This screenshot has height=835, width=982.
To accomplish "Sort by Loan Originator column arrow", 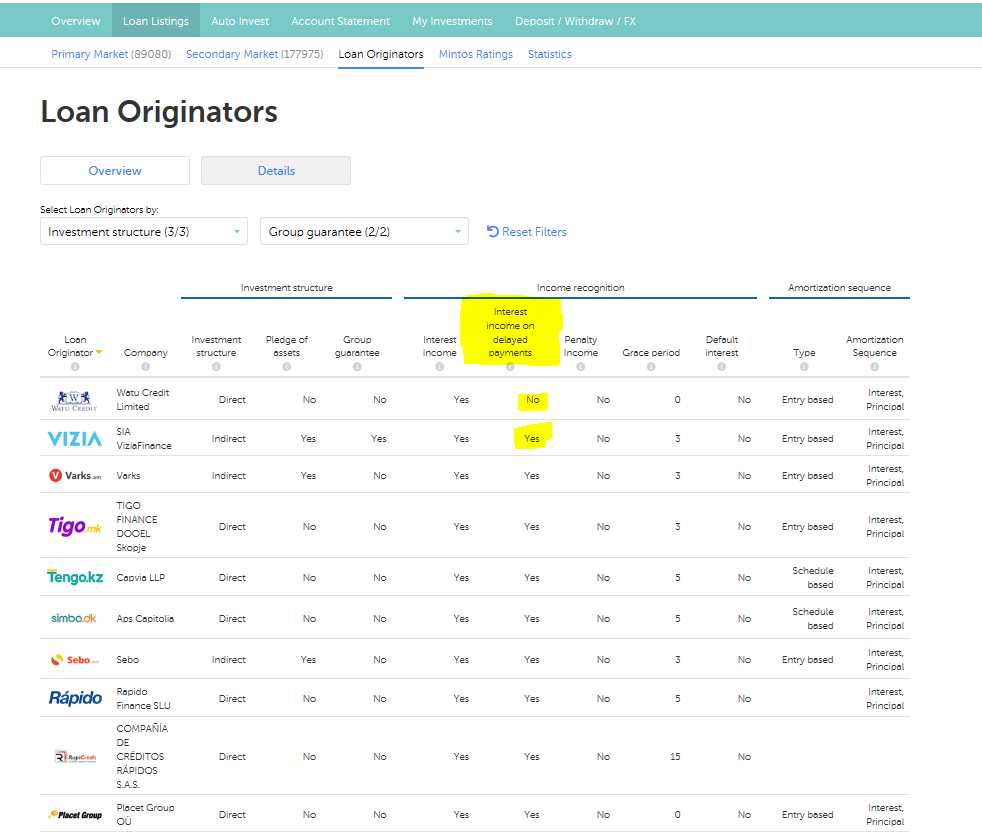I will point(99,353).
